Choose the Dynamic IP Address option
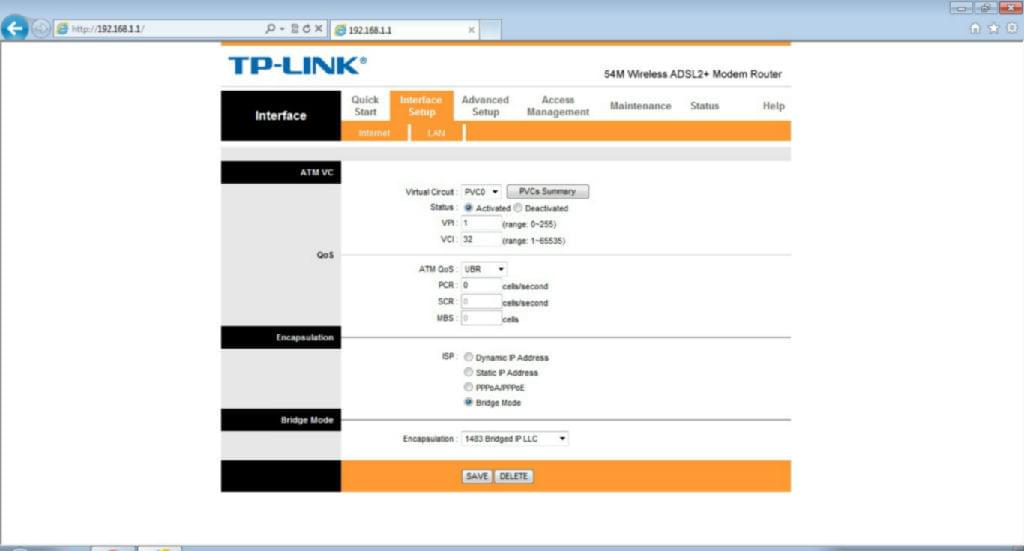Viewport: 1024px width, 551px height. (x=468, y=357)
